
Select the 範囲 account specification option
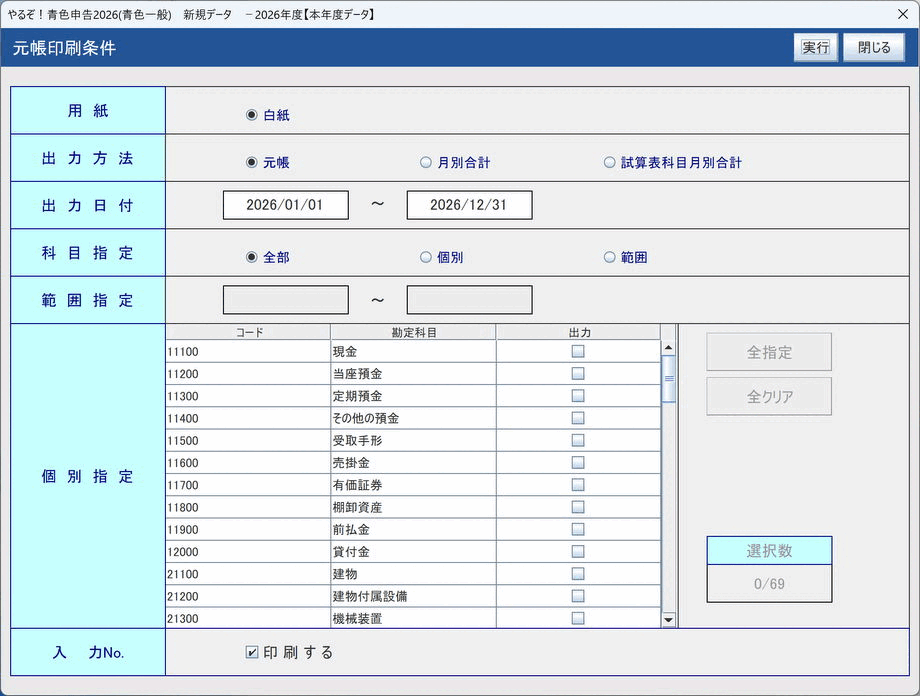point(608,256)
